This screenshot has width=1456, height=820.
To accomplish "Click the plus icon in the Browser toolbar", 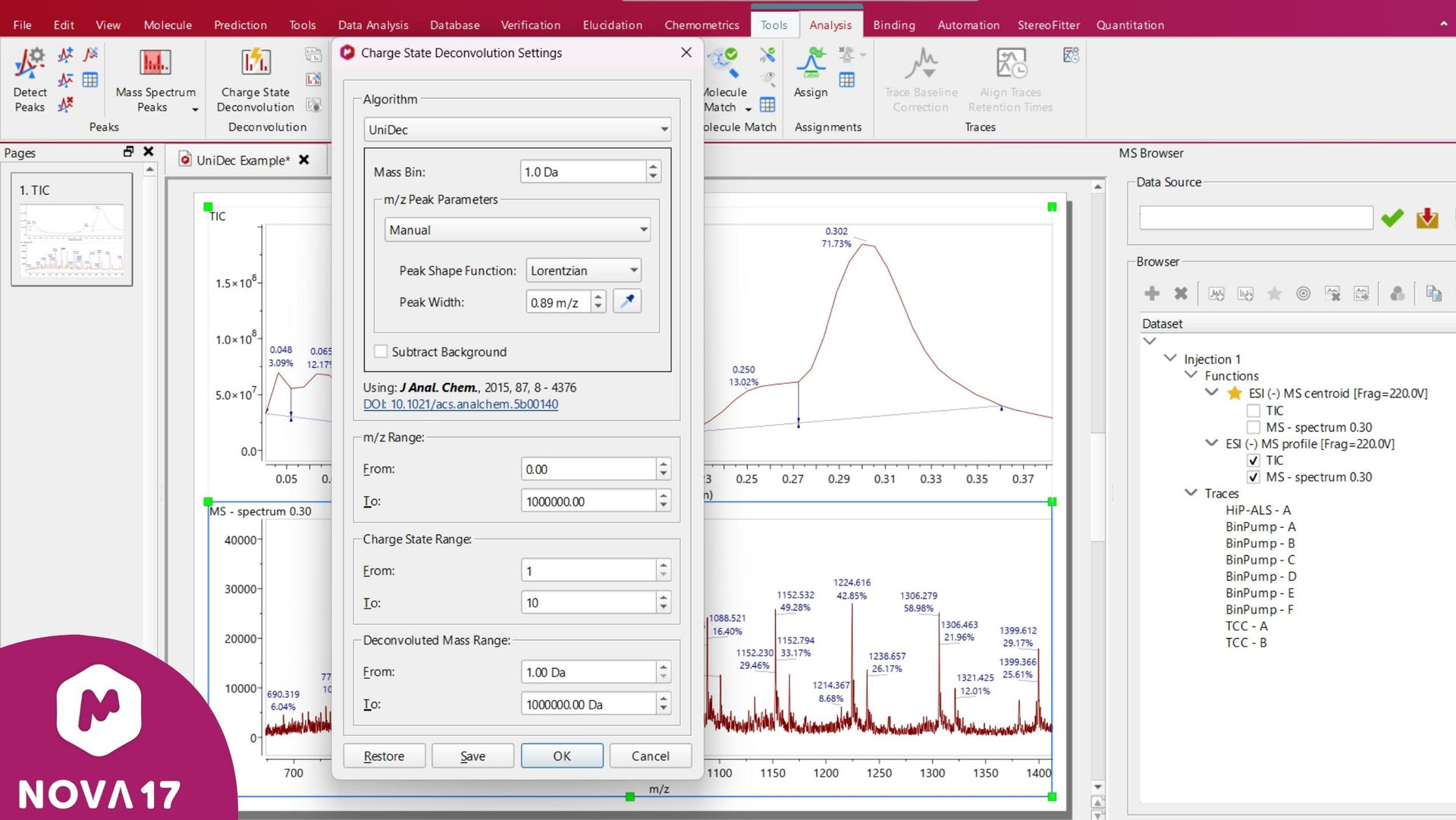I will 1151,294.
